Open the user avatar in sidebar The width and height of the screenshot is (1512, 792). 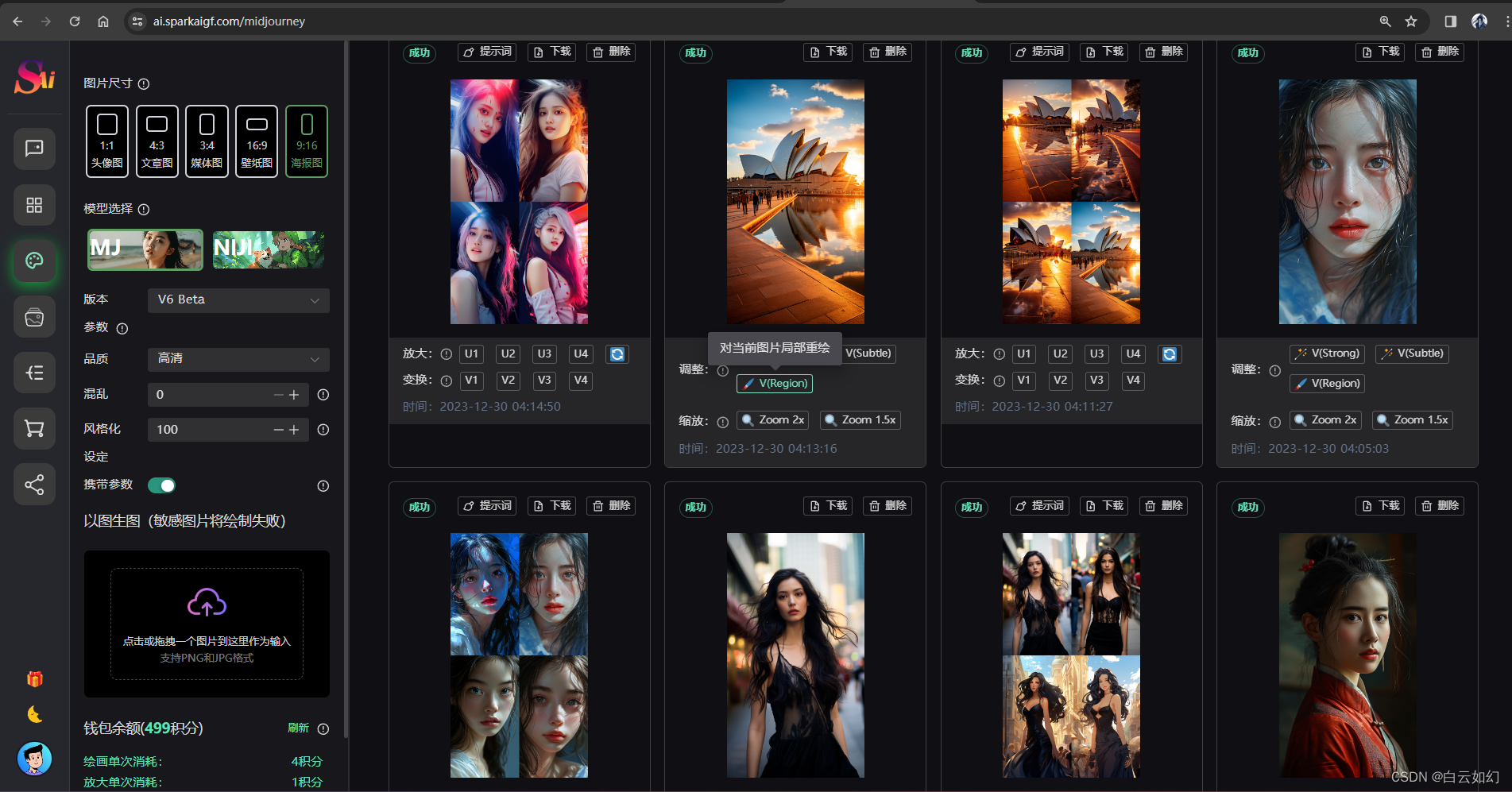click(x=35, y=759)
